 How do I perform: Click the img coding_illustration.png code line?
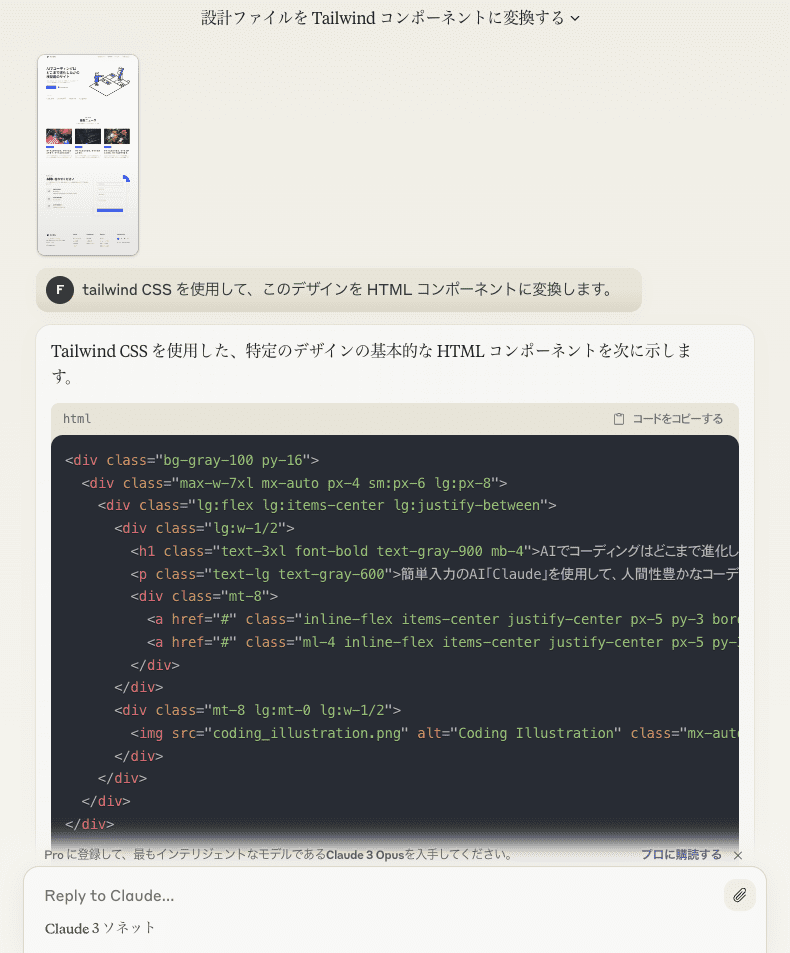pyautogui.click(x=442, y=733)
